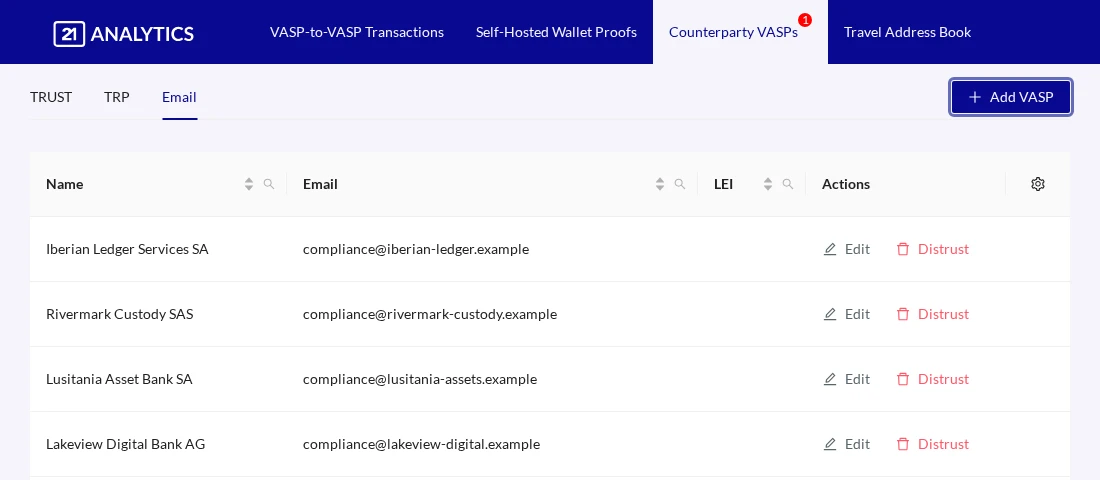This screenshot has height=480, width=1100.
Task: Click the Add VASP button
Action: [1011, 97]
